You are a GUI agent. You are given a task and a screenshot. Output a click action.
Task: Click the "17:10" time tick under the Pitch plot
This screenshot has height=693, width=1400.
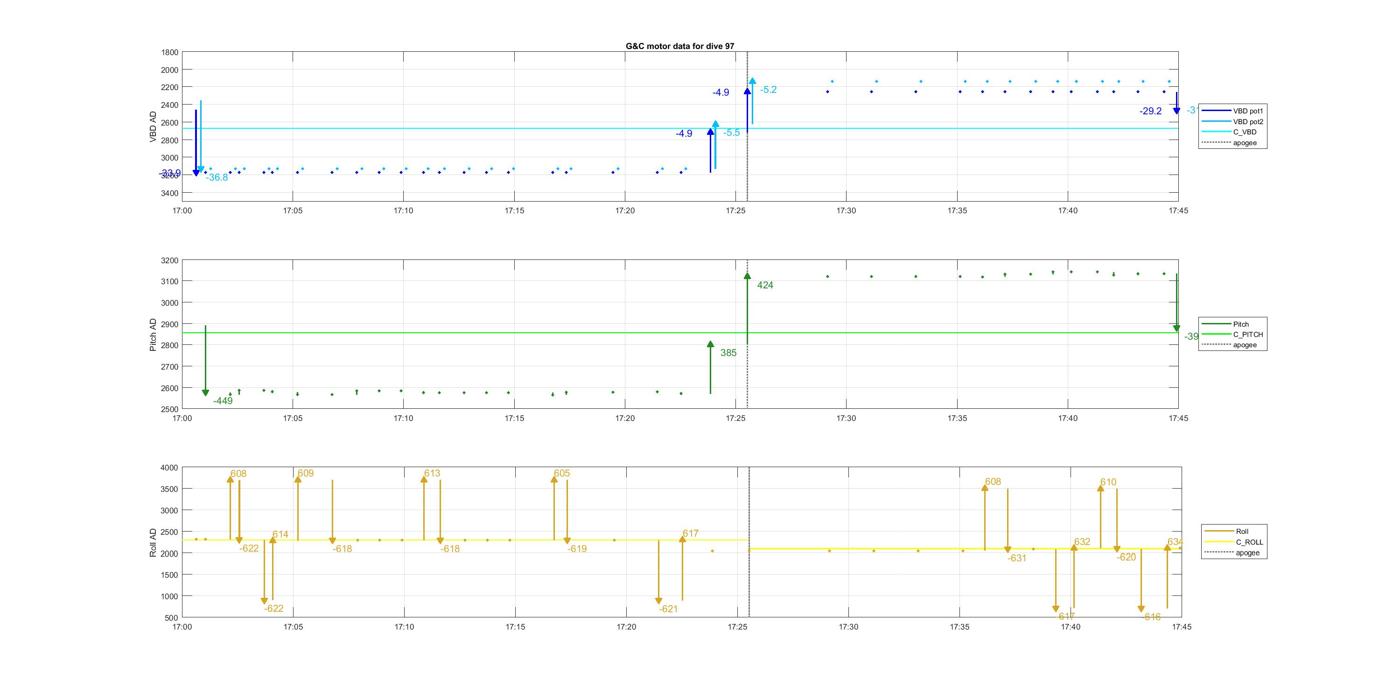[403, 418]
